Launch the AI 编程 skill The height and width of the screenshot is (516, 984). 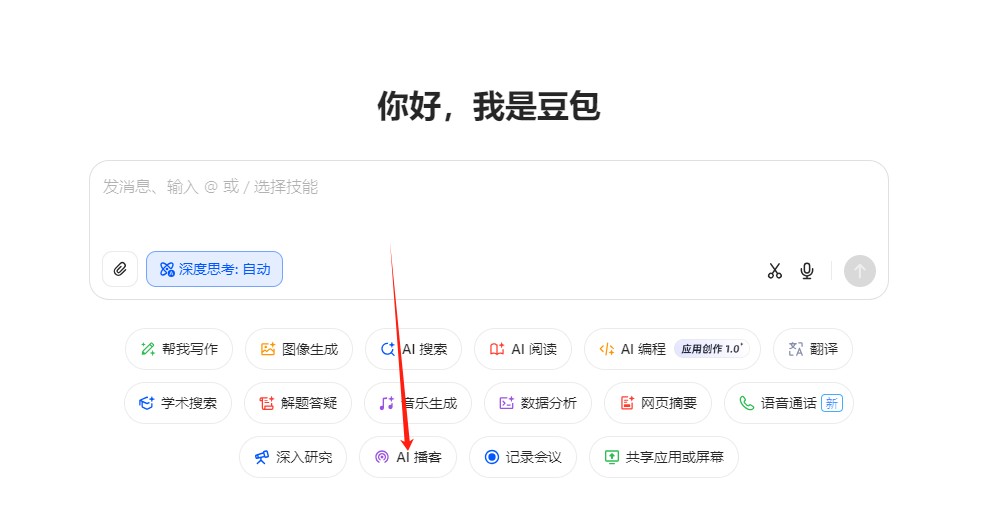tap(672, 349)
